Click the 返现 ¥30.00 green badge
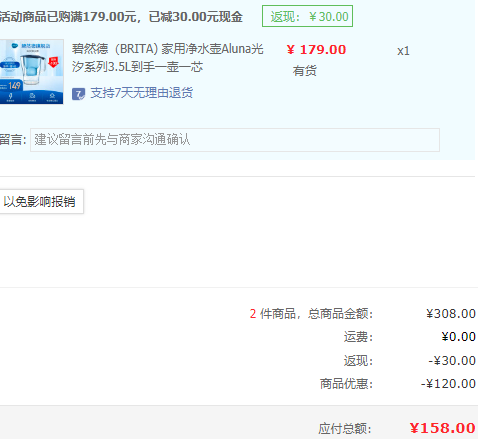Screen dimensions: 478x439 [x=307, y=16]
